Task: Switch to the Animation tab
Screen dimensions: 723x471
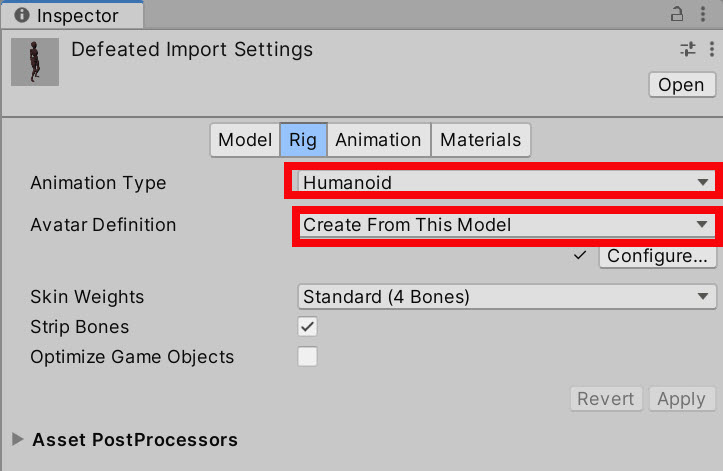Action: 379,140
